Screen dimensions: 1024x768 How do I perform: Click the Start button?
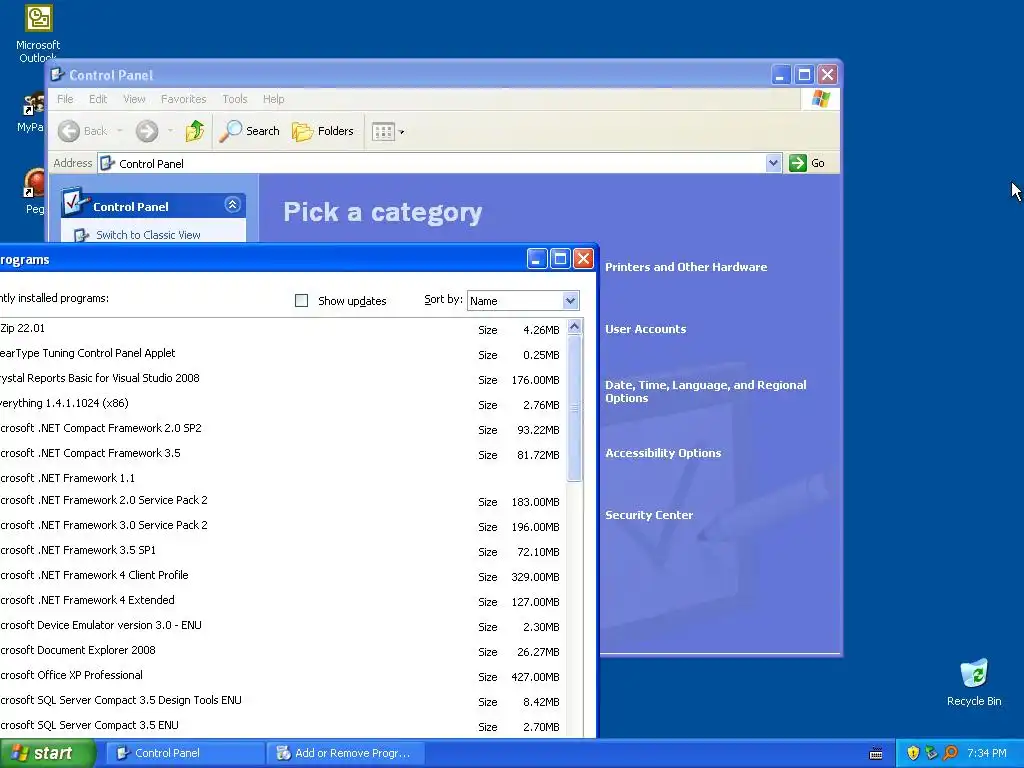coord(47,753)
